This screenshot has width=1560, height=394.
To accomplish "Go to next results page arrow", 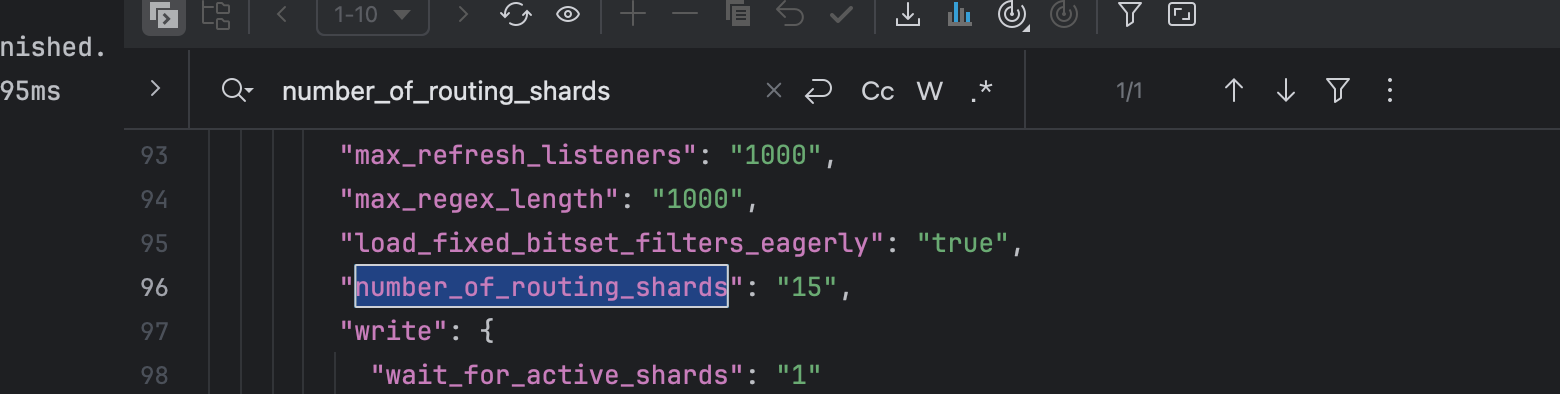I will (462, 15).
